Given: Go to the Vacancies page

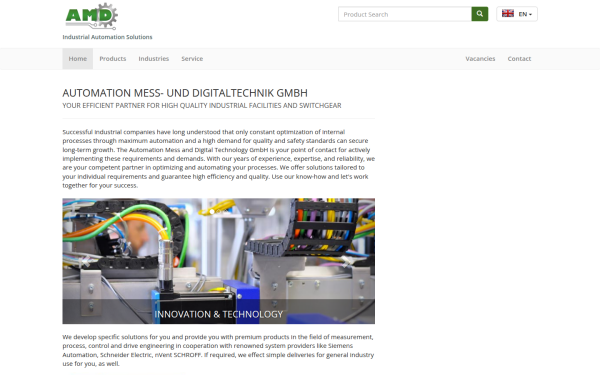Looking at the screenshot, I should pyautogui.click(x=480, y=59).
